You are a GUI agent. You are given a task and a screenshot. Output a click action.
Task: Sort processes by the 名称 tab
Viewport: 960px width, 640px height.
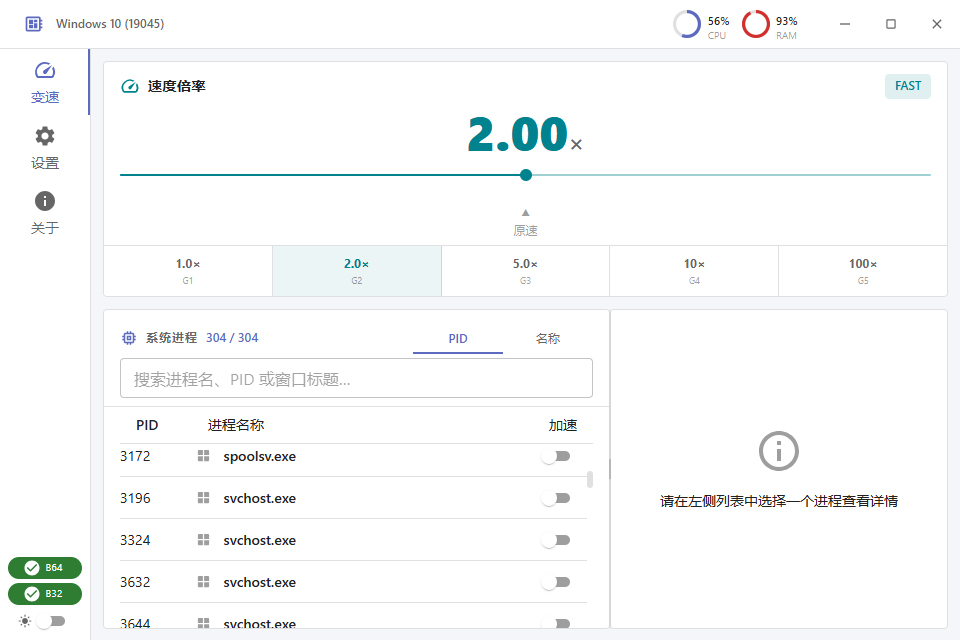coord(548,339)
